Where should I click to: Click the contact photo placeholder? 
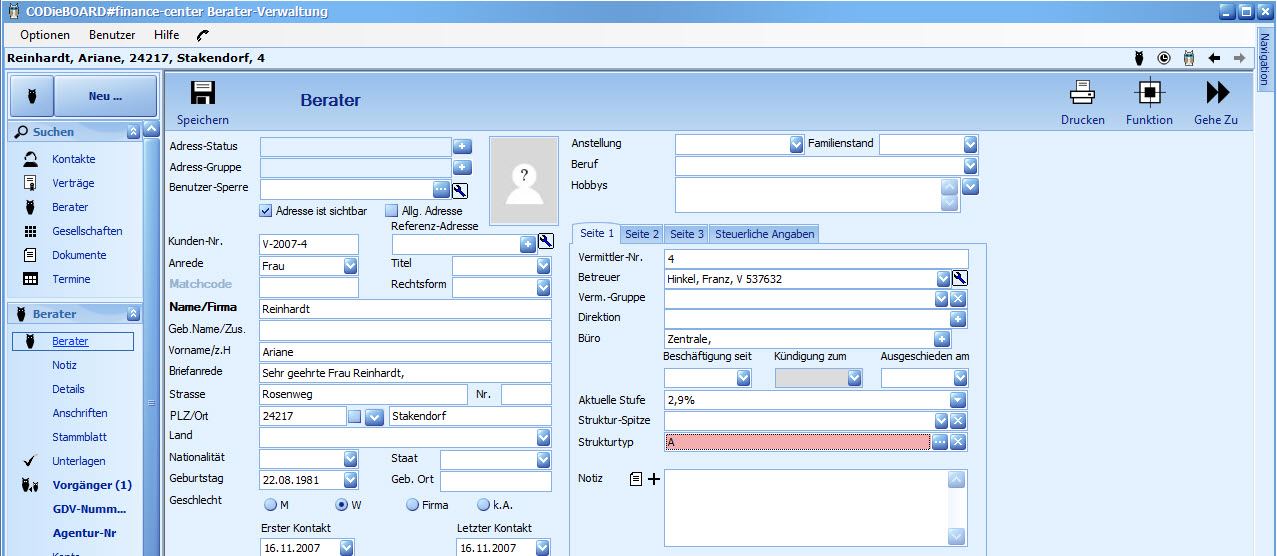point(524,181)
